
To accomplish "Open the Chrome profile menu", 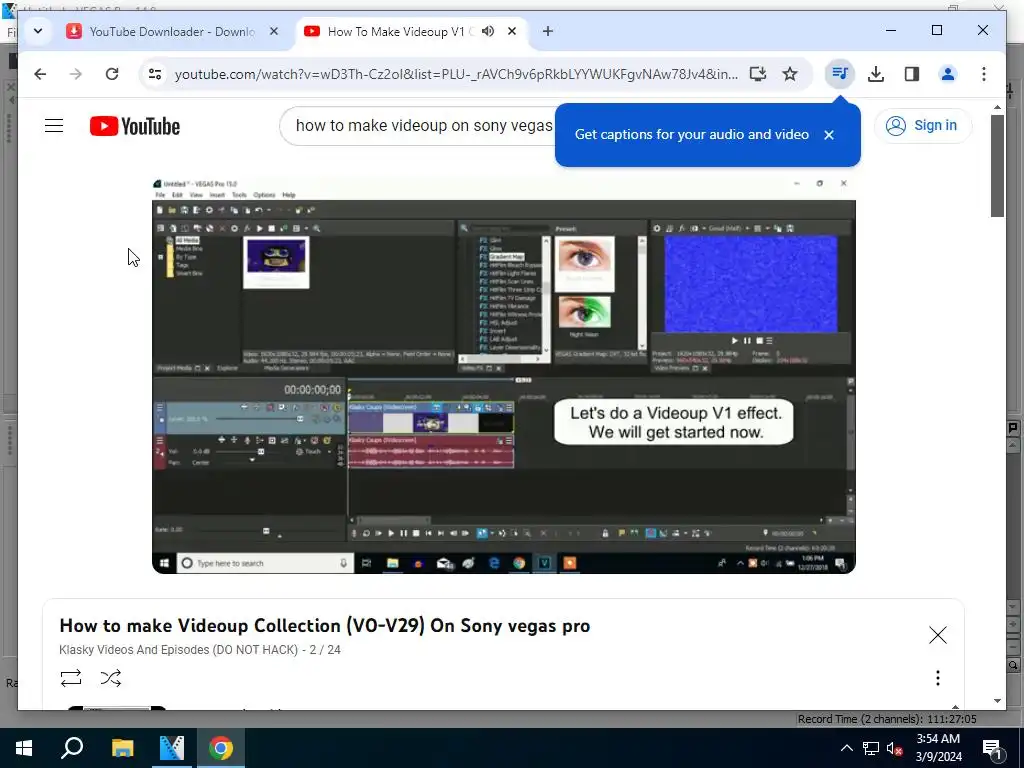I will [948, 74].
